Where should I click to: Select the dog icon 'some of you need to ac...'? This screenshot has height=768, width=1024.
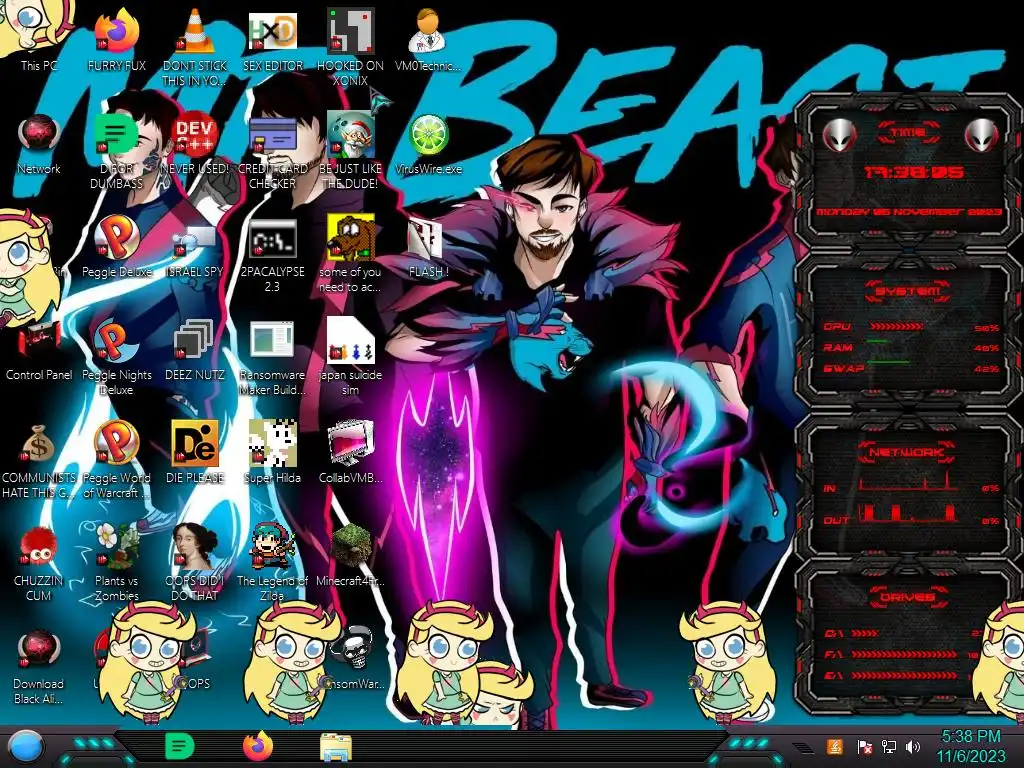tap(350, 253)
